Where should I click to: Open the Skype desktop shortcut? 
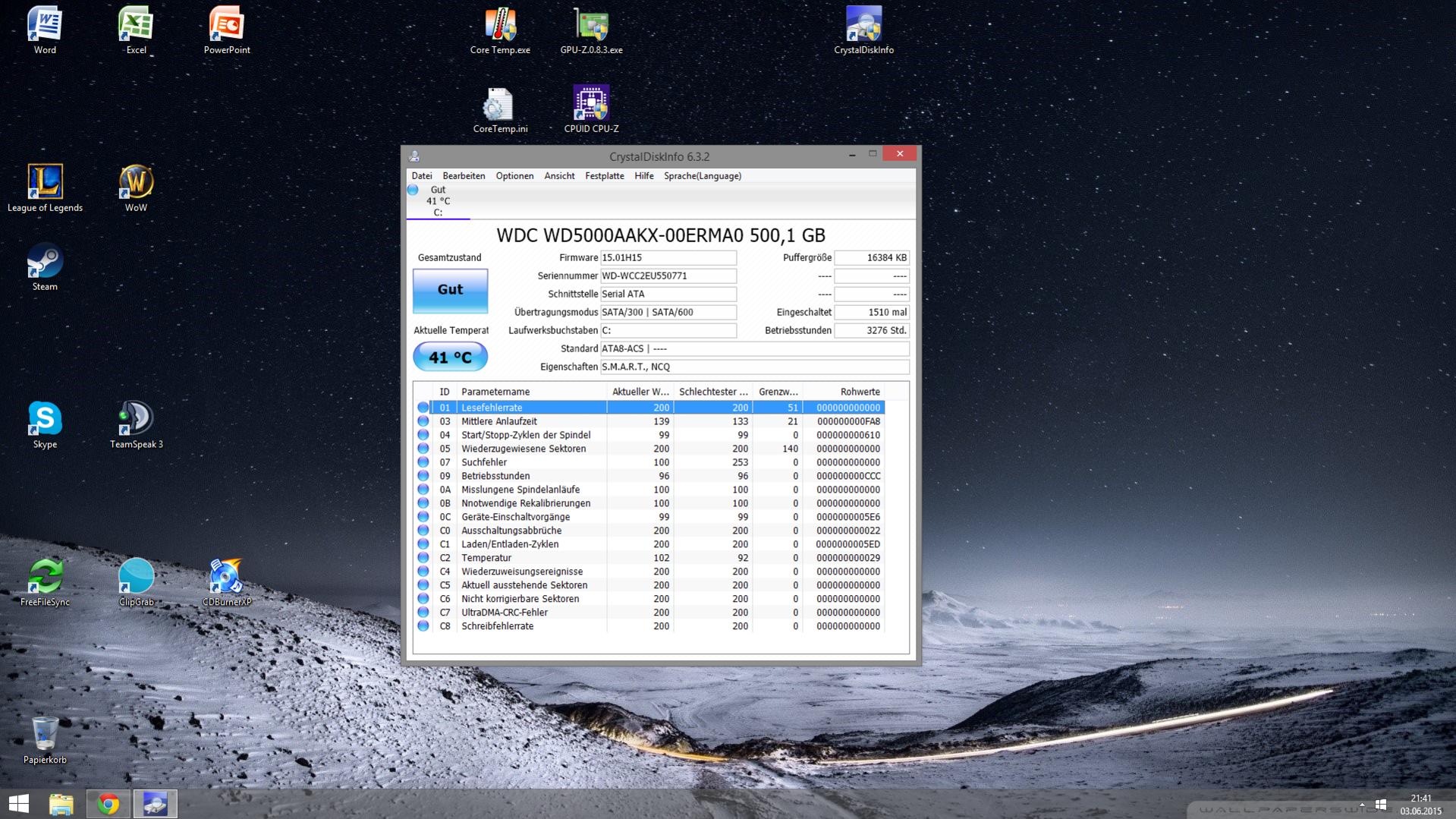pyautogui.click(x=45, y=425)
